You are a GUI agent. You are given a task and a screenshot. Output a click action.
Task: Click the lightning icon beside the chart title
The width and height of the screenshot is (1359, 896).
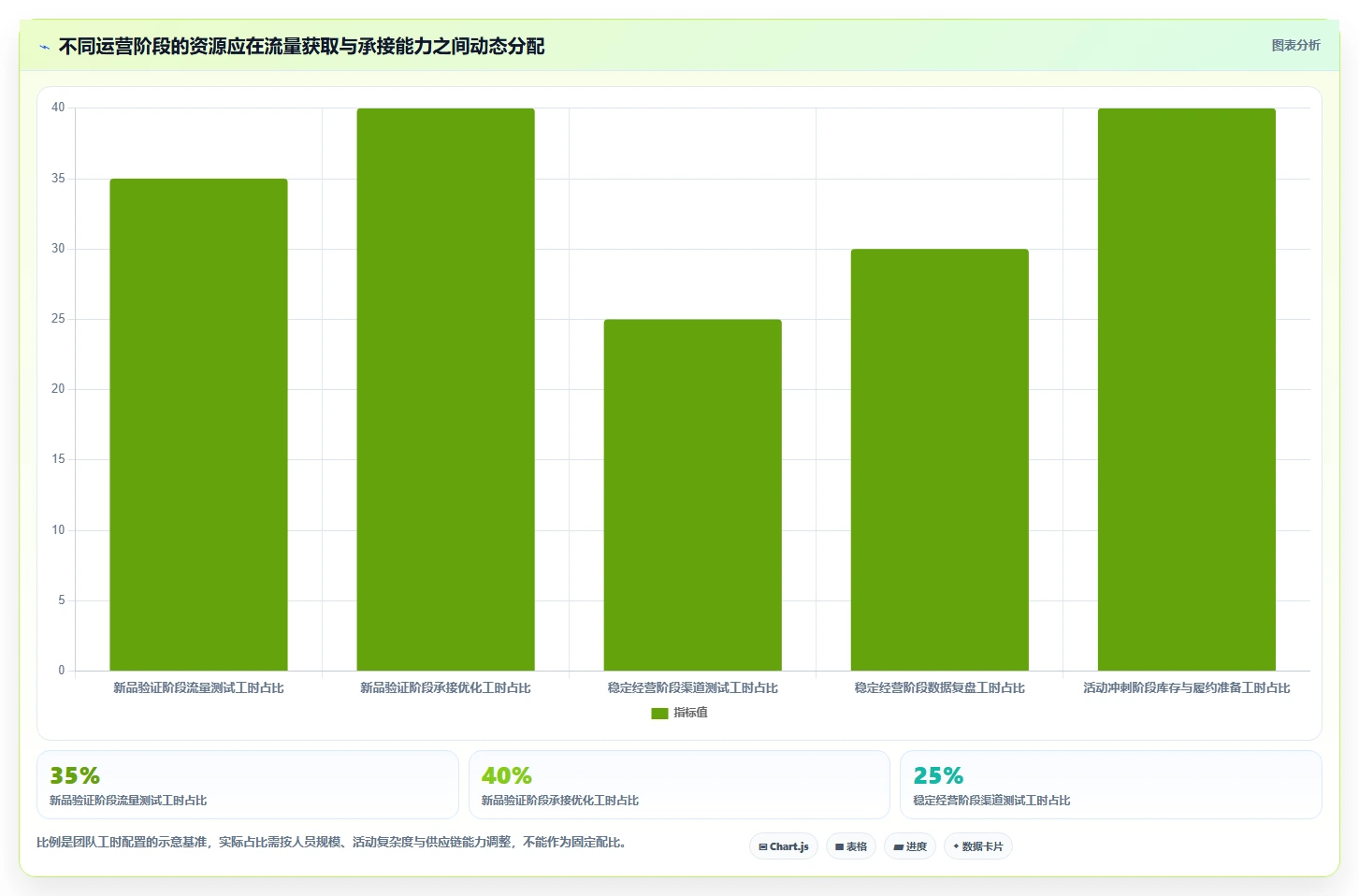(x=44, y=47)
